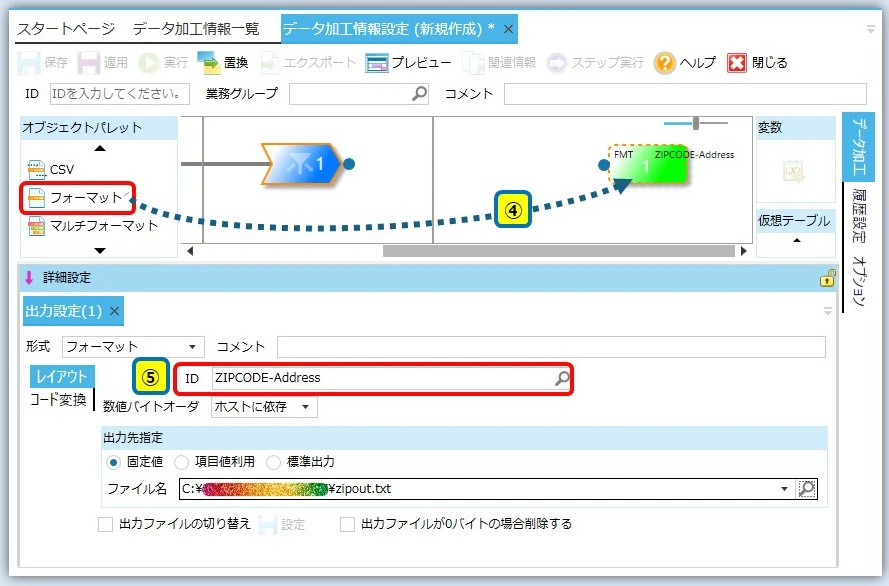Click the 保存 (Save) toolbar icon

(x=28, y=63)
